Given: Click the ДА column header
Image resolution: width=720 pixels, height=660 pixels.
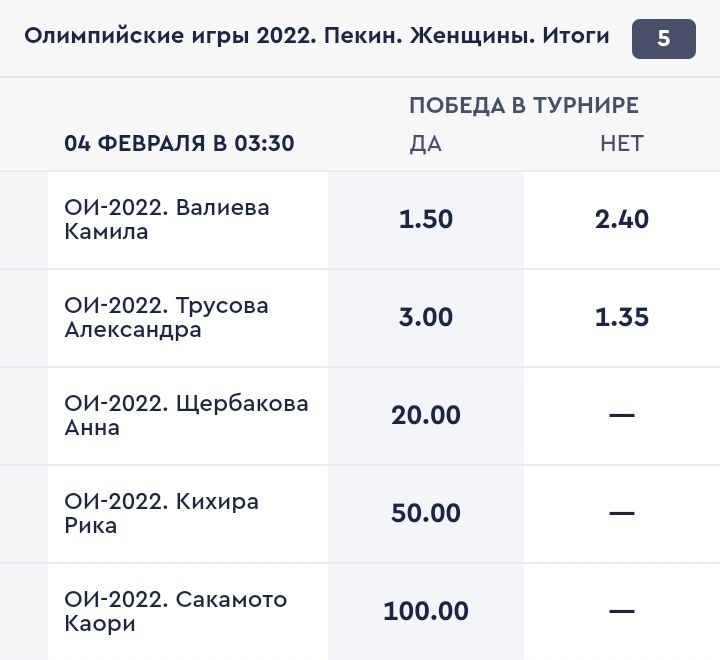Looking at the screenshot, I should coord(425,143).
